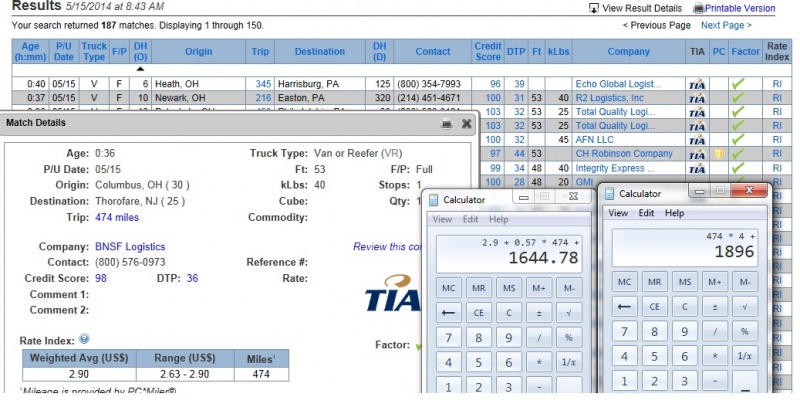Open Integrity Express company link
The width and height of the screenshot is (800, 407).
pos(615,168)
